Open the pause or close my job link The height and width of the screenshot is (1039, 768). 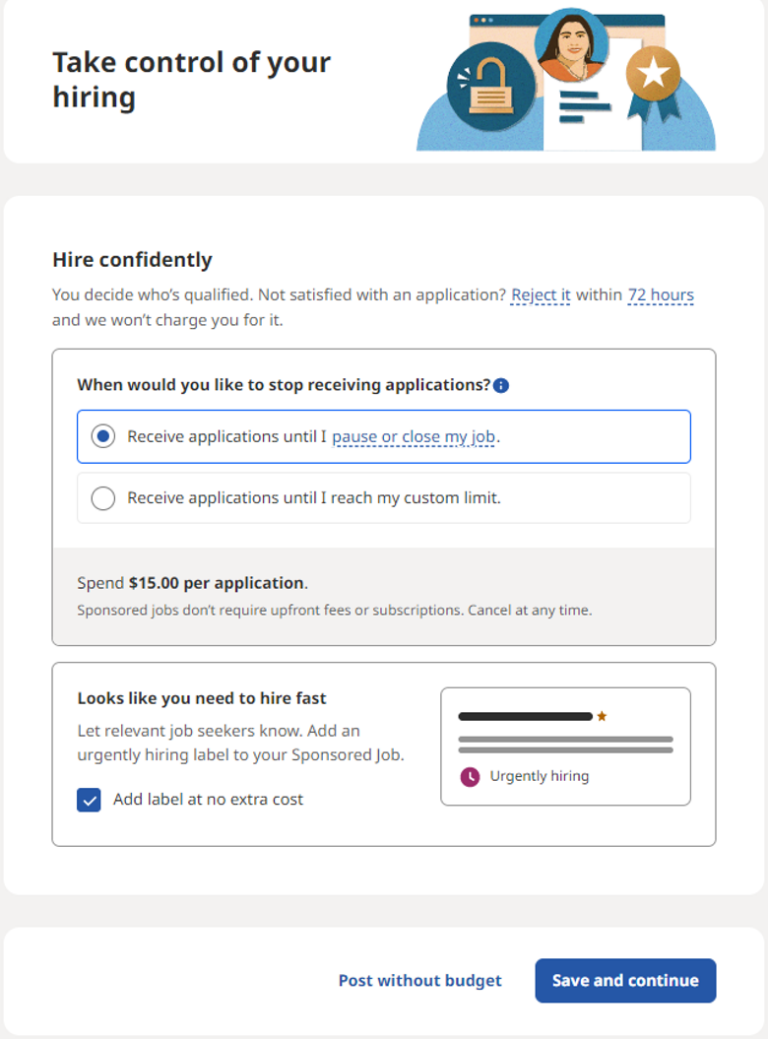click(x=414, y=437)
